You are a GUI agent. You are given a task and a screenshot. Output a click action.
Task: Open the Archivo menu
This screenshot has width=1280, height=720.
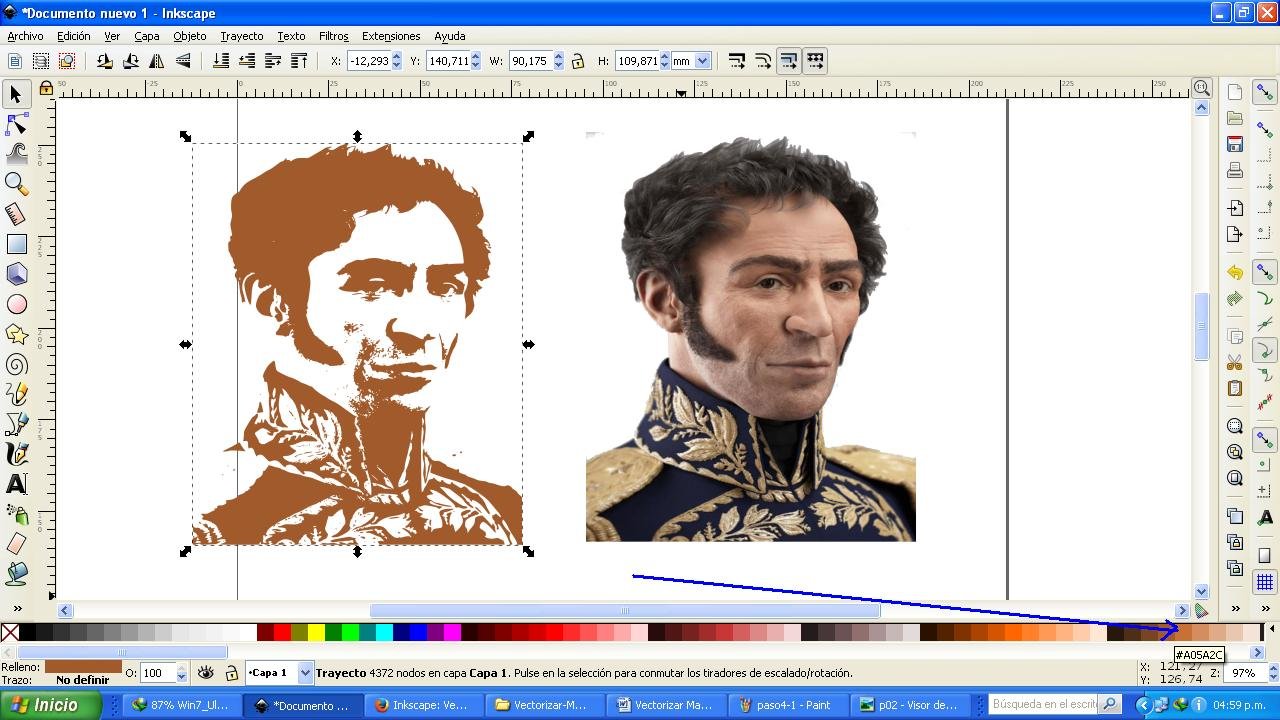point(25,36)
